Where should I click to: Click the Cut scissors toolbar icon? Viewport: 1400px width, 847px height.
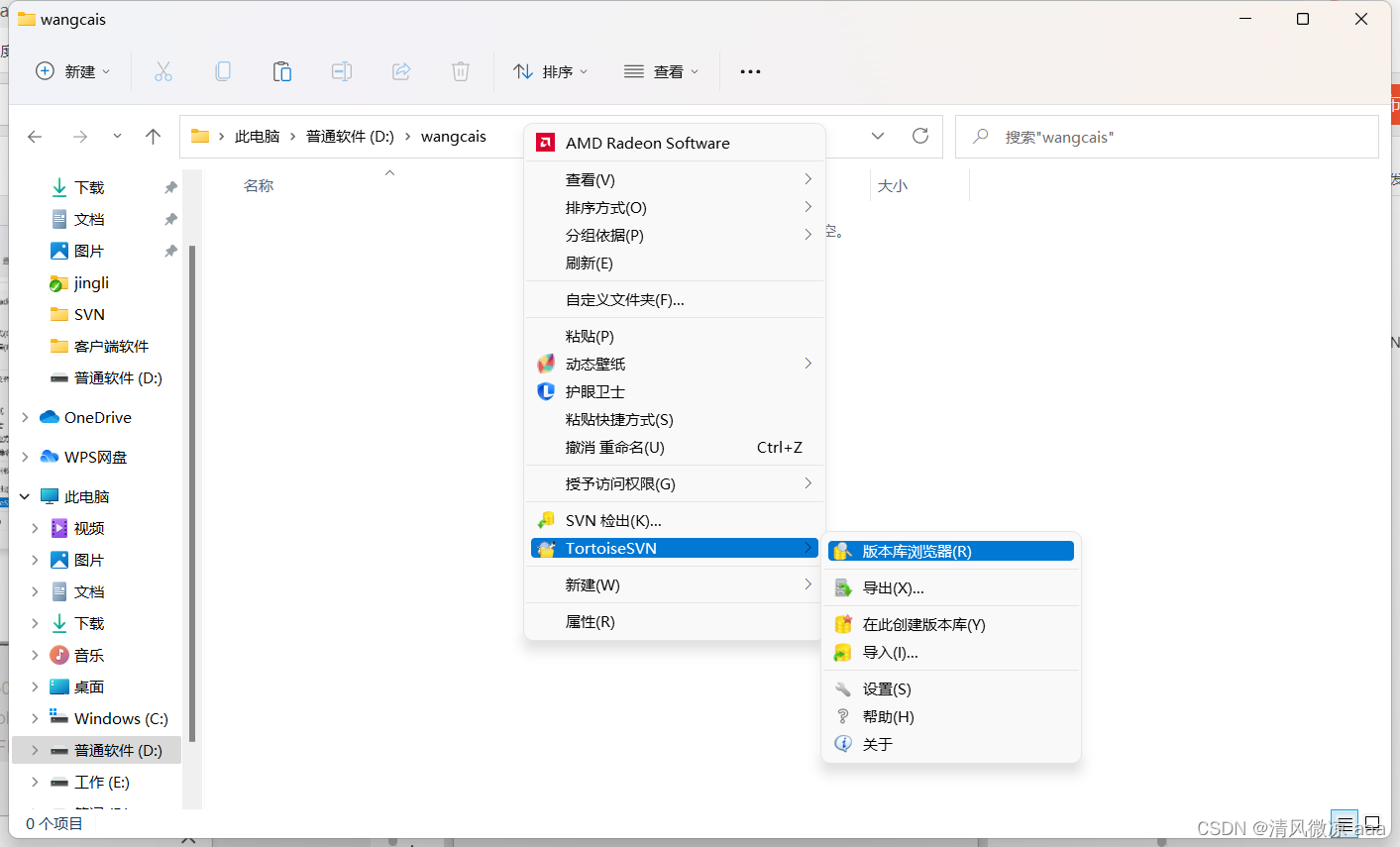click(163, 71)
